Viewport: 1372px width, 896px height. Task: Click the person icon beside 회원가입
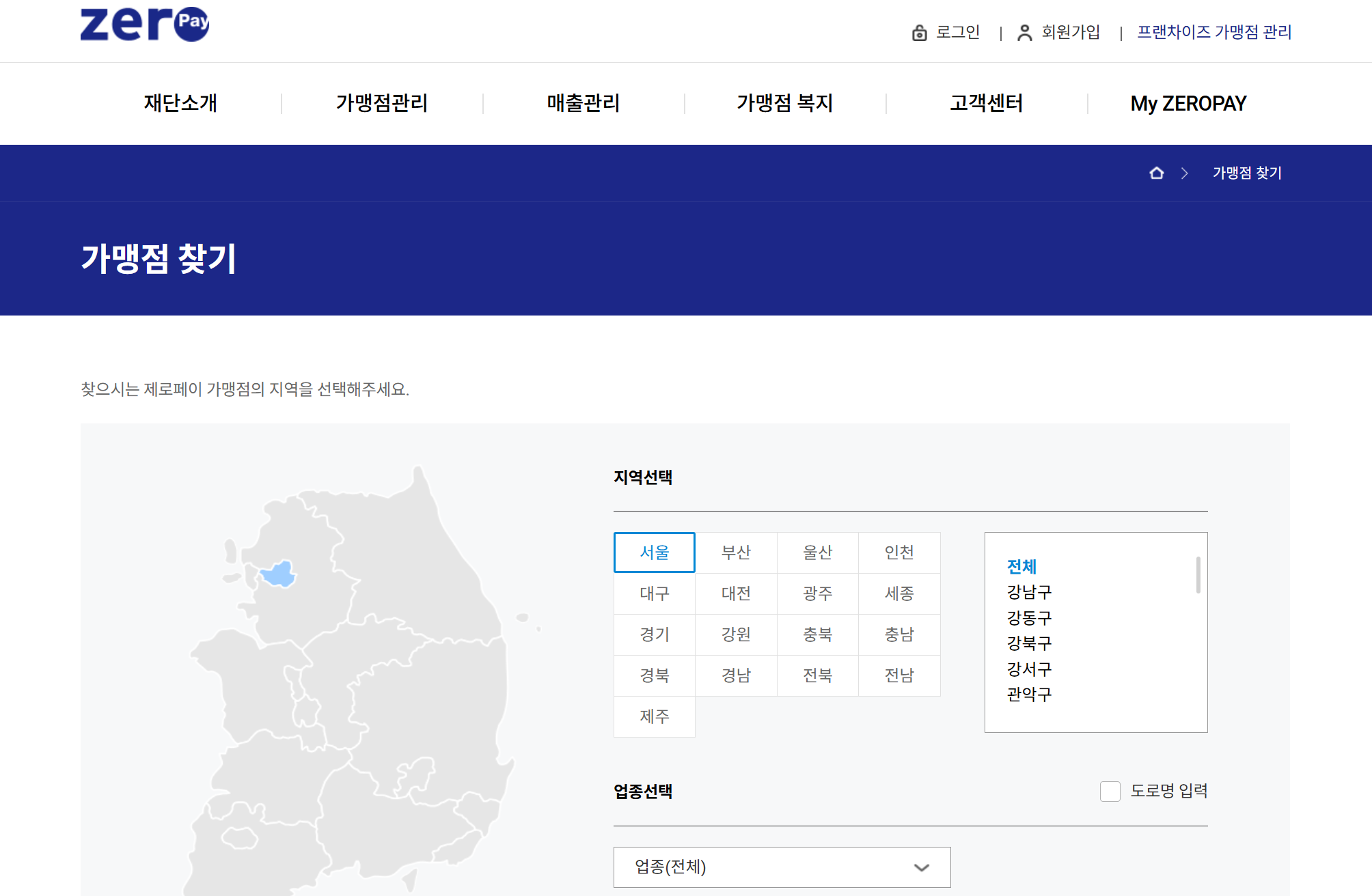pyautogui.click(x=1024, y=32)
